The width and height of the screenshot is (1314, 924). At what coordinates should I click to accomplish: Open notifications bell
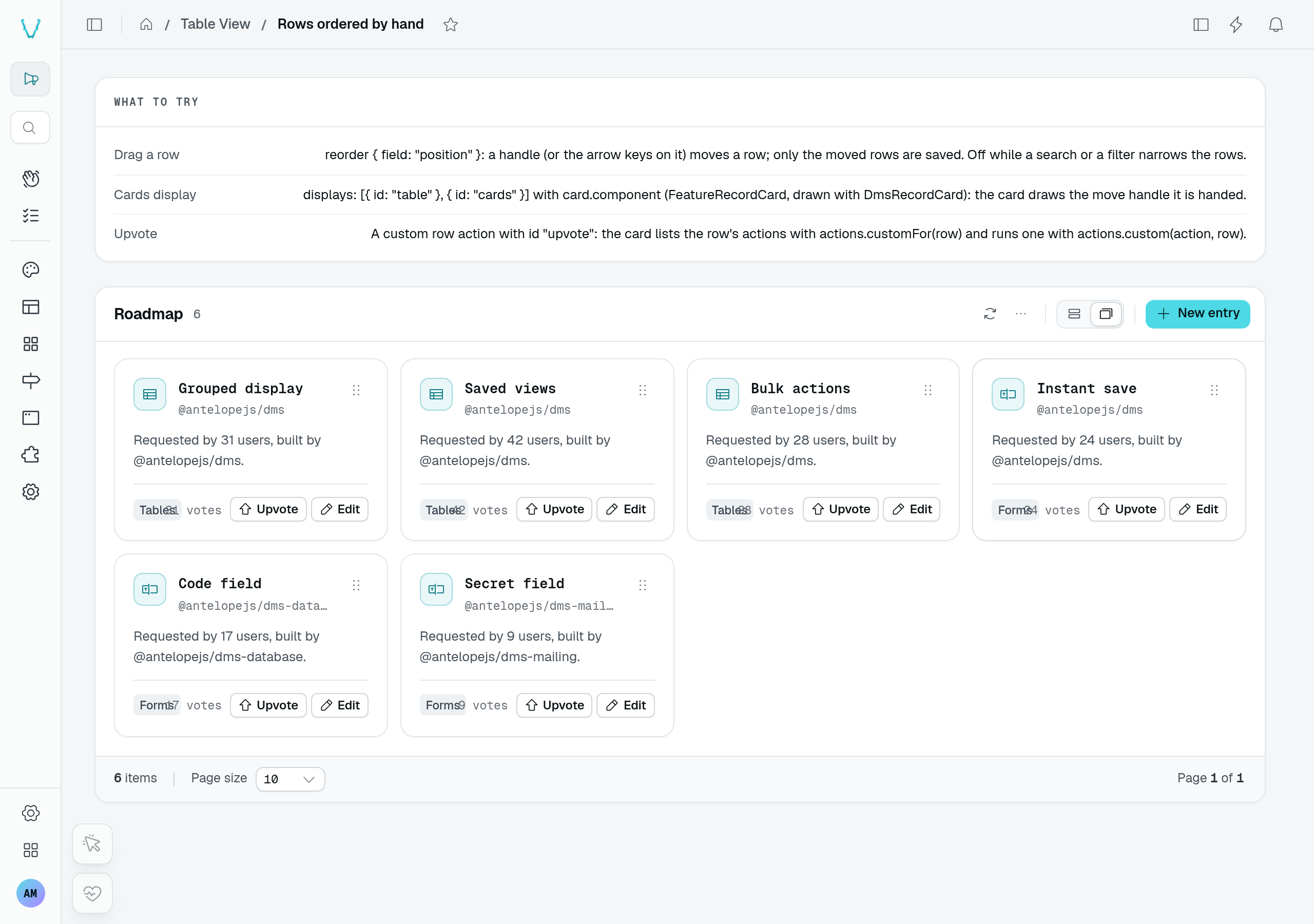1276,25
